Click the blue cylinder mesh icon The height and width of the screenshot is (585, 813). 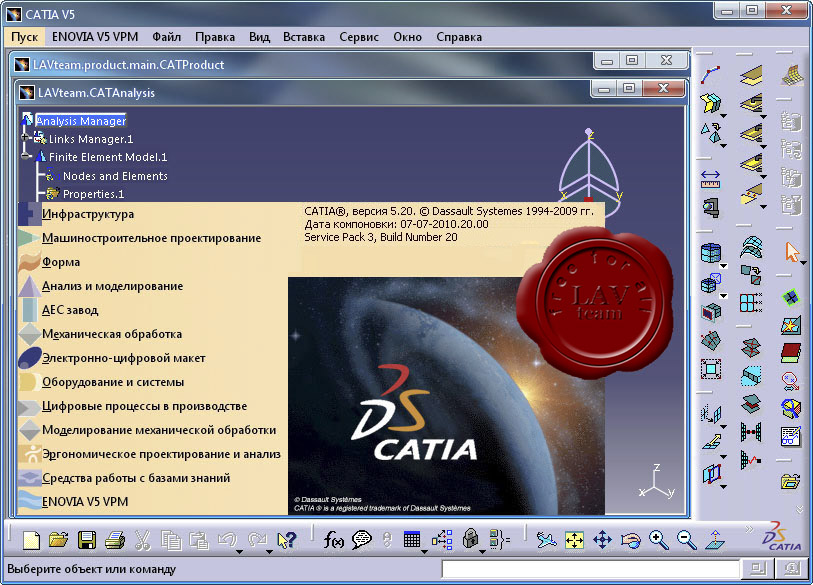coord(710,253)
